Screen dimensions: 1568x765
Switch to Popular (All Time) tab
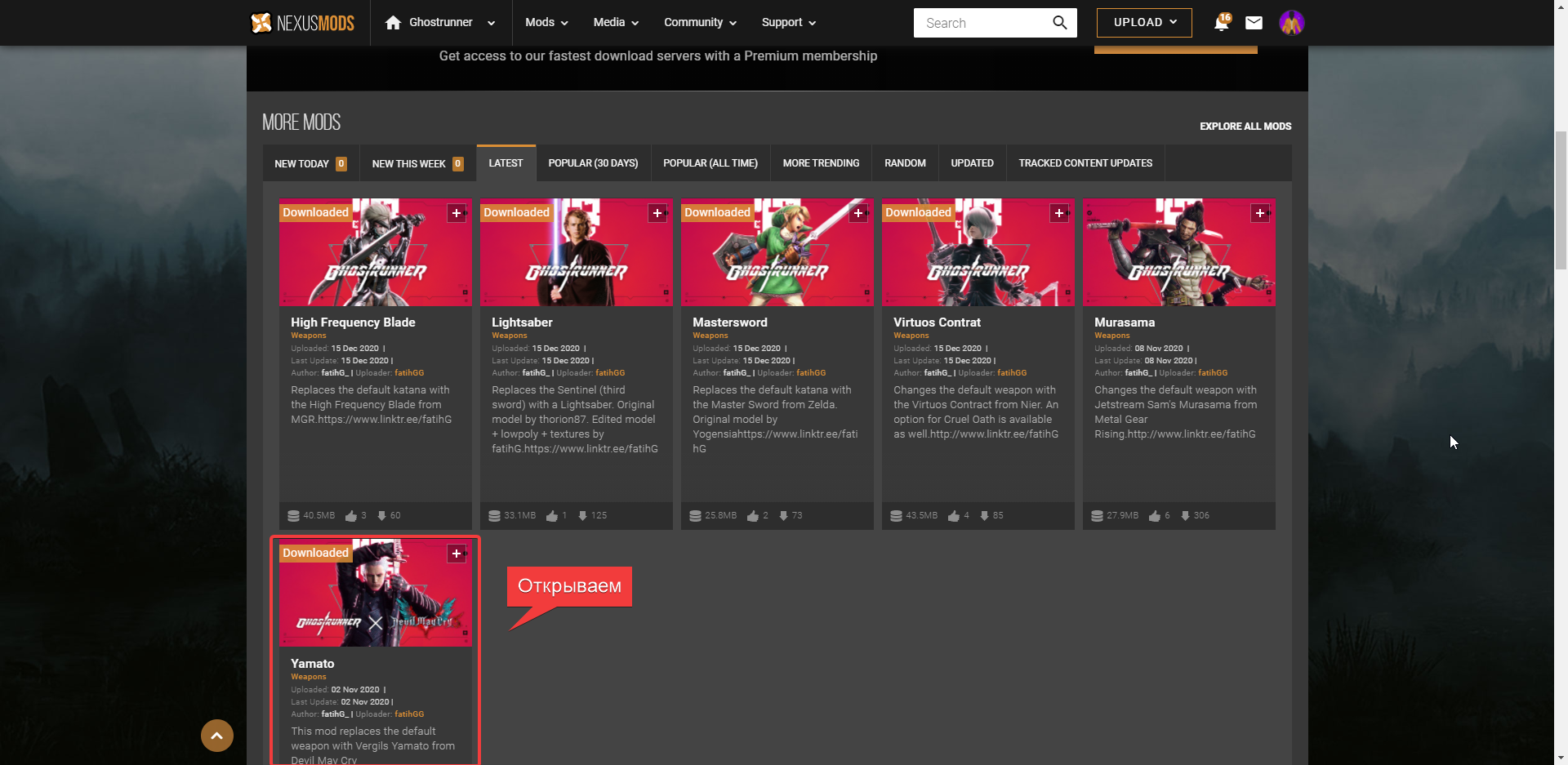click(x=710, y=163)
